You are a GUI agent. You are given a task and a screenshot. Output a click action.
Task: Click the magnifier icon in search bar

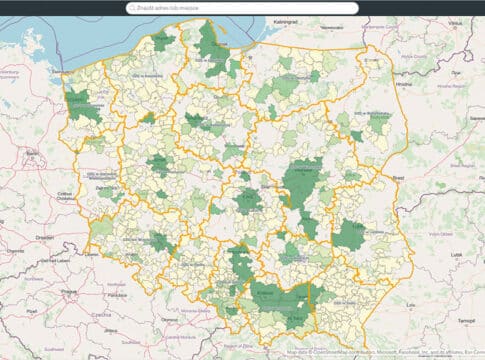coord(132,8)
